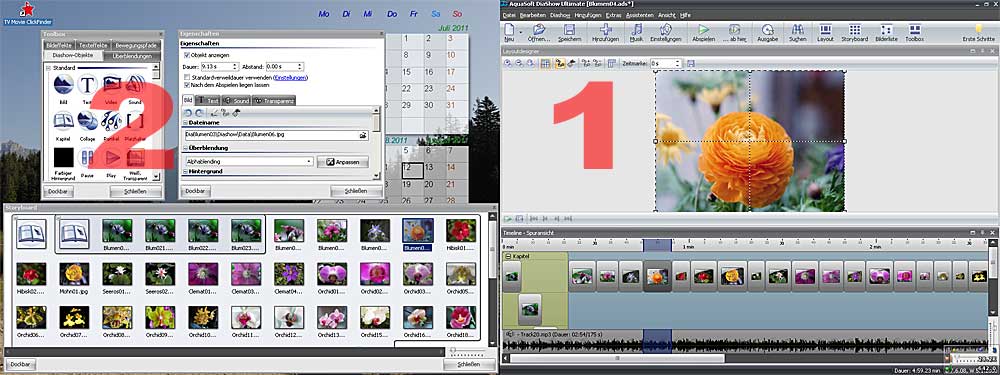The height and width of the screenshot is (375, 1000).
Task: Click the Erste Schritte icon
Action: click(x=978, y=33)
